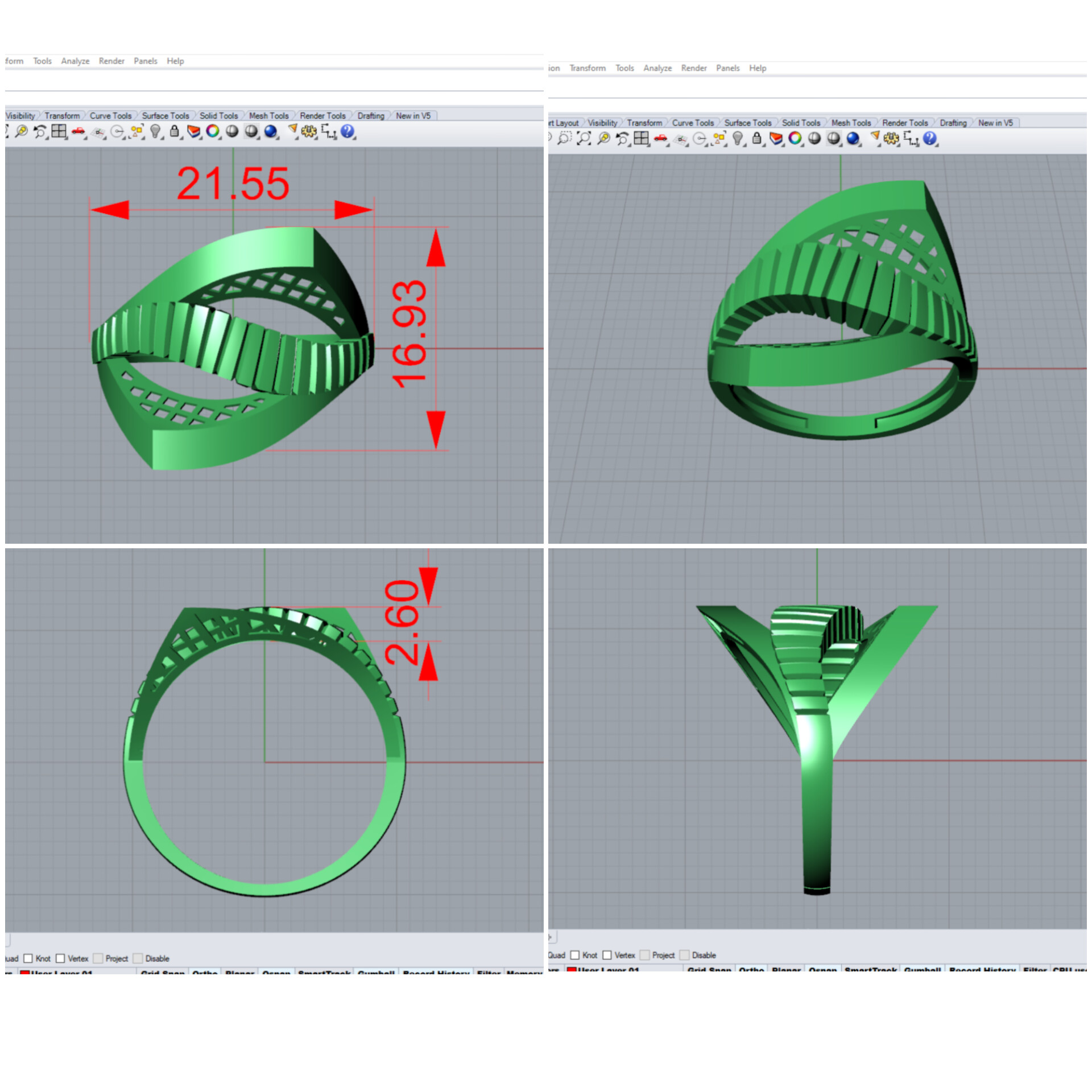
Task: Switch to Surface Tools tab in left window
Action: click(x=165, y=115)
